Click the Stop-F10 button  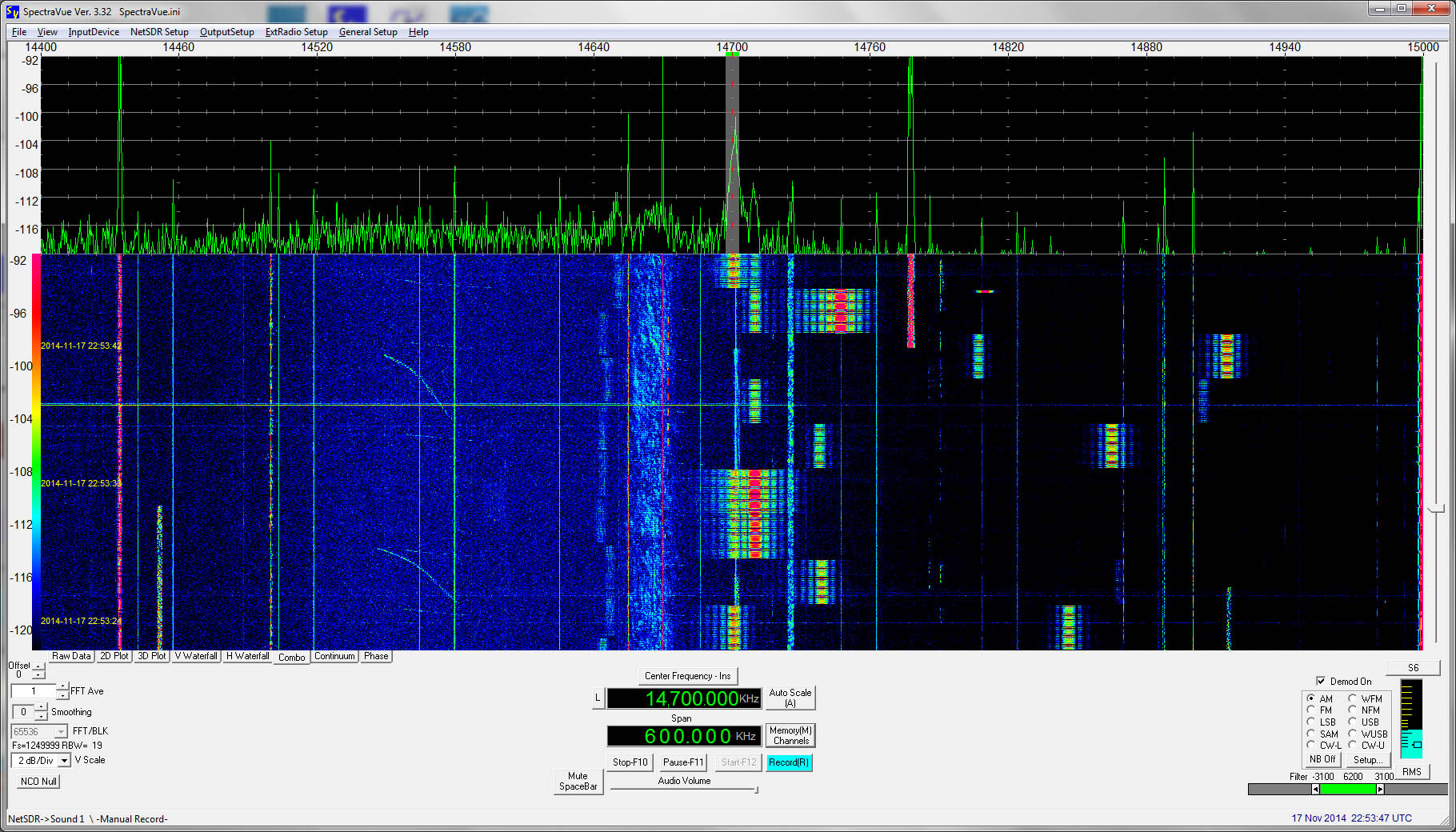[x=630, y=762]
